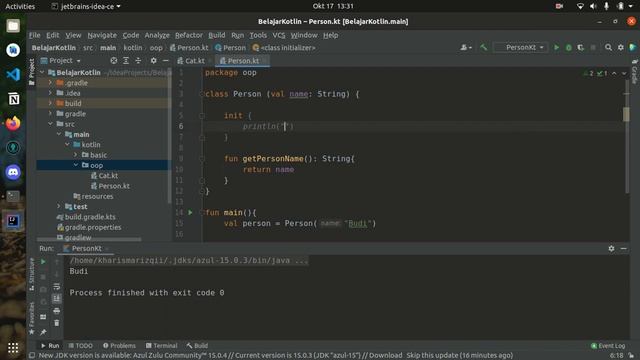Toggle scroll to end in Run console
Viewport: 640px width, 360px height.
[x=57, y=299]
